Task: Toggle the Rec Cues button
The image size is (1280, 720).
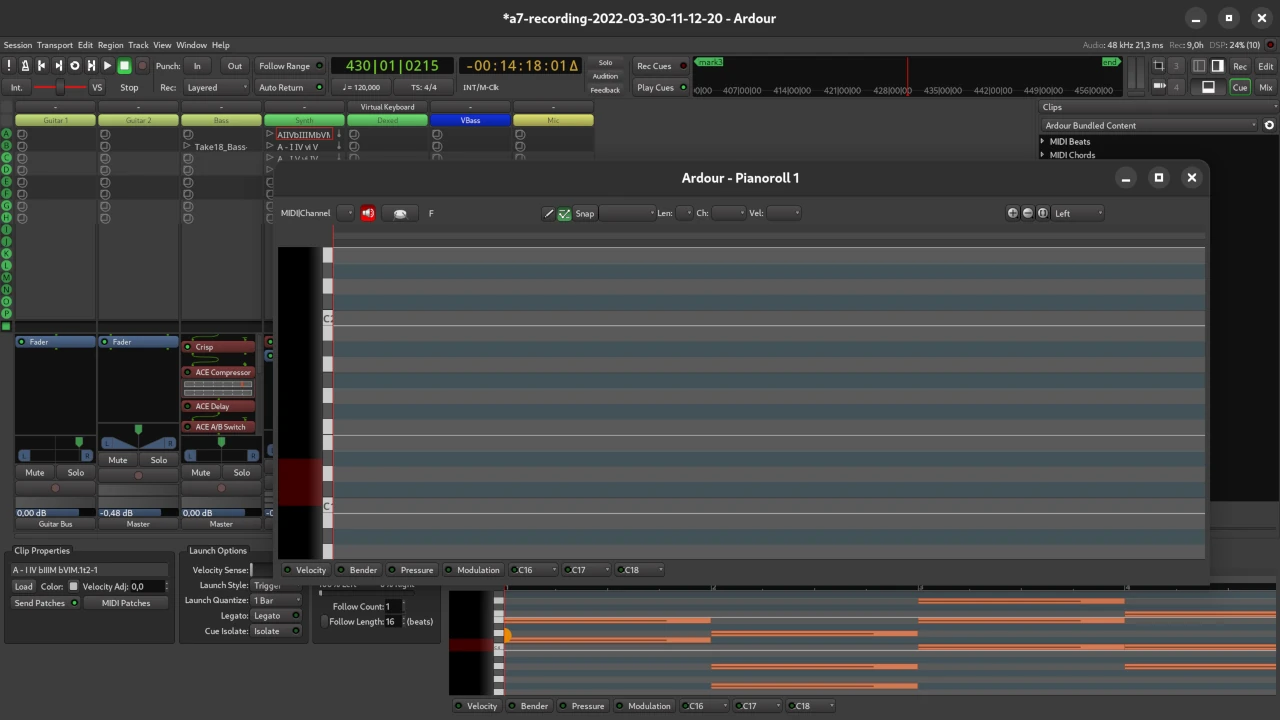Action: click(661, 66)
